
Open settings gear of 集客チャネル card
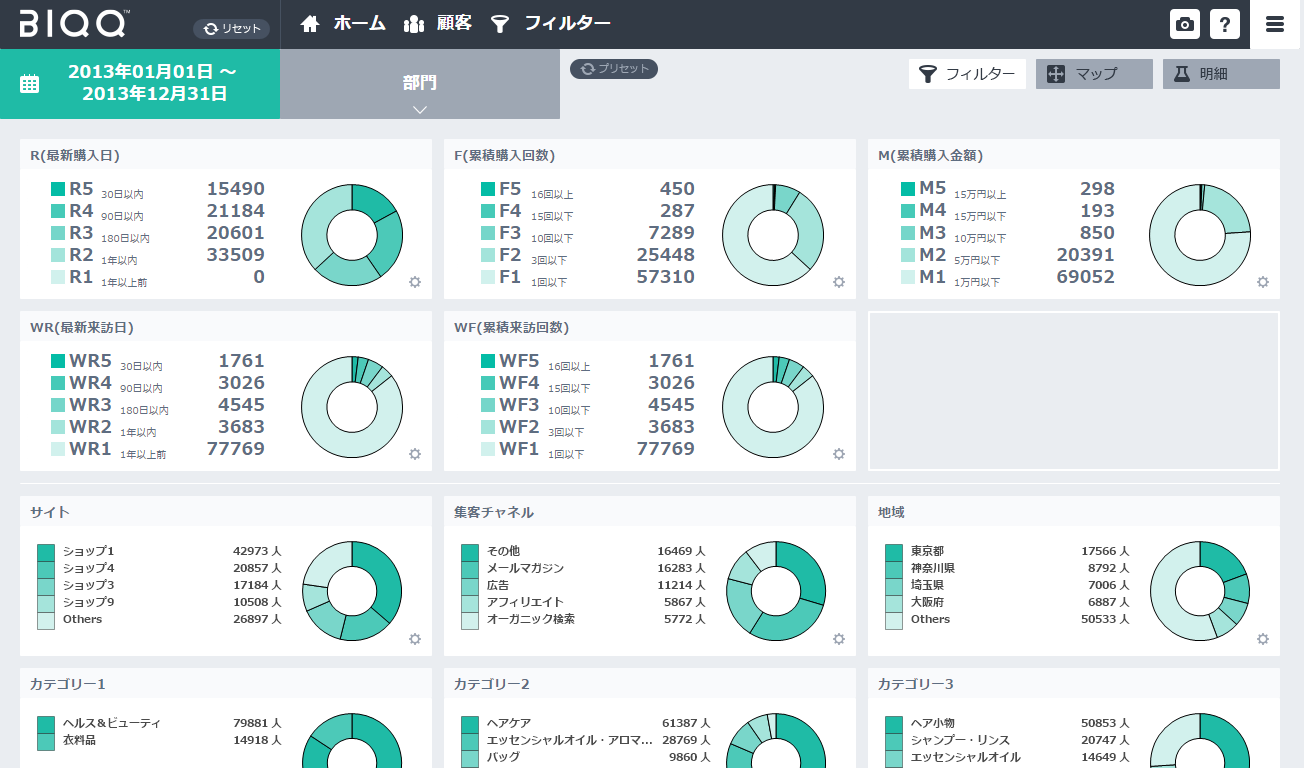tap(839, 639)
